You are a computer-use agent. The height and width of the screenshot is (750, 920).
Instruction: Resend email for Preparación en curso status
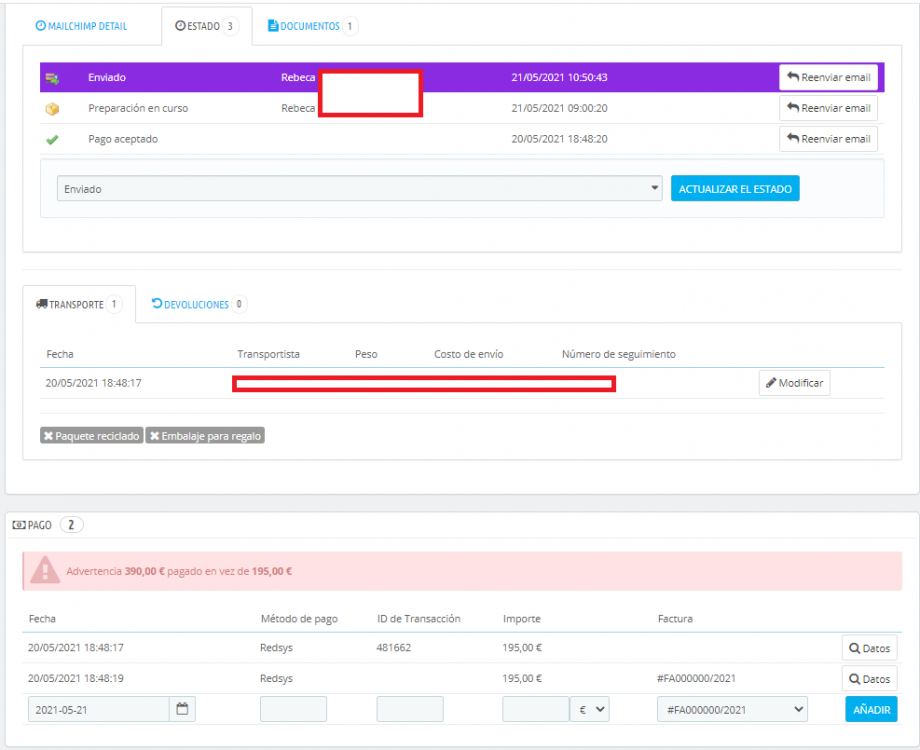pos(828,108)
